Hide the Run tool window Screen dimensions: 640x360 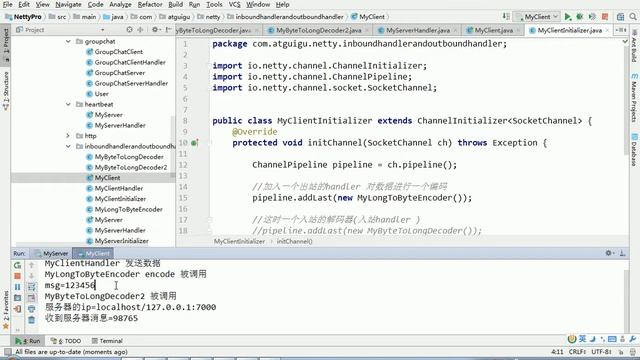point(623,253)
